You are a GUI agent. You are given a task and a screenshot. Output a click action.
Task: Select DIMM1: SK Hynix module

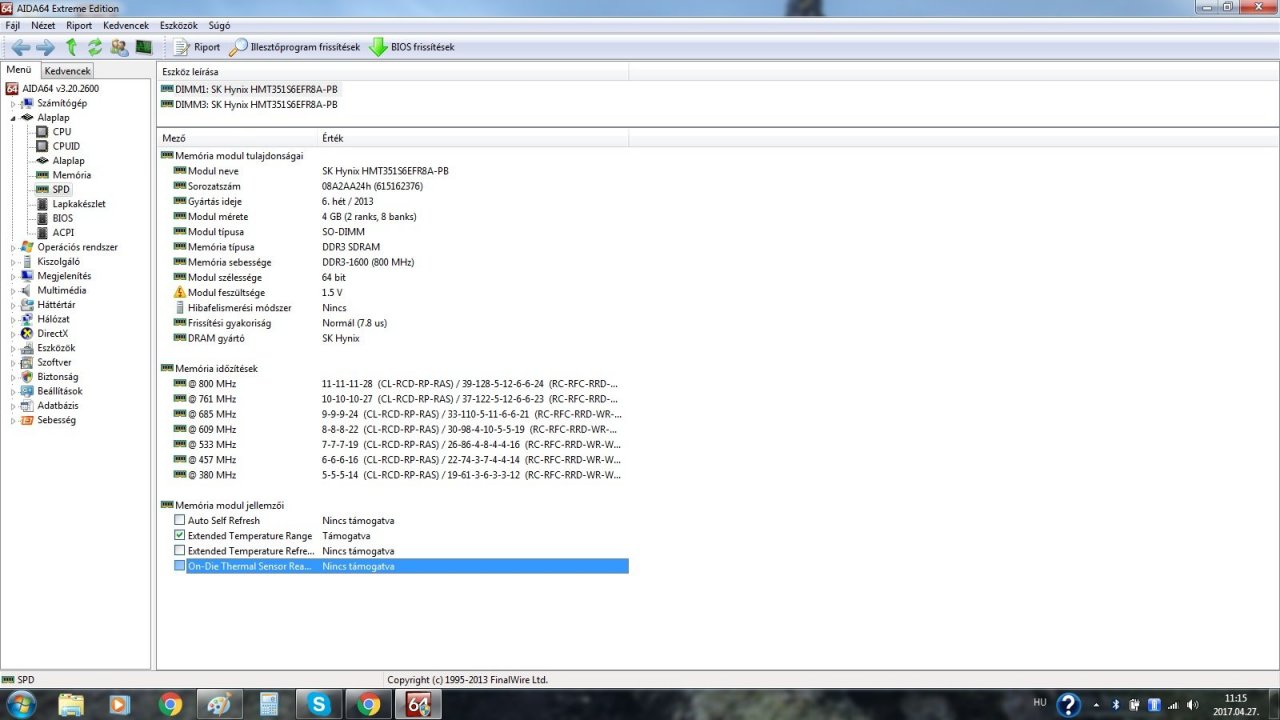(249, 89)
